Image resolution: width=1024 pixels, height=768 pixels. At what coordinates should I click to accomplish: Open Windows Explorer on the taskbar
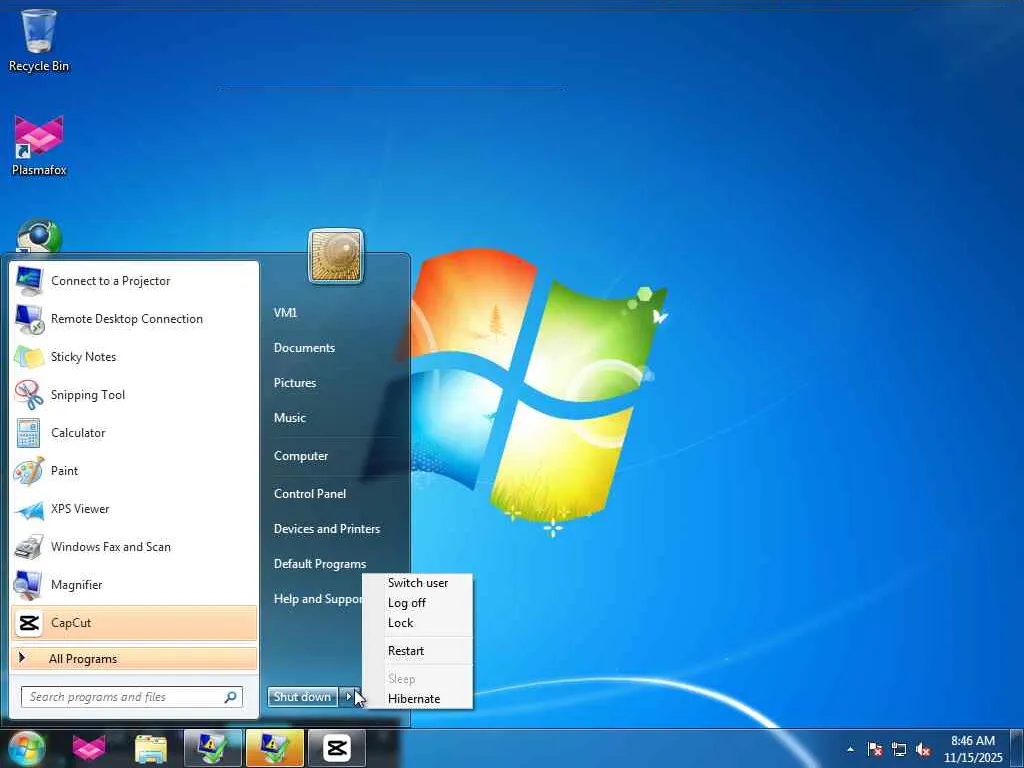[x=151, y=748]
